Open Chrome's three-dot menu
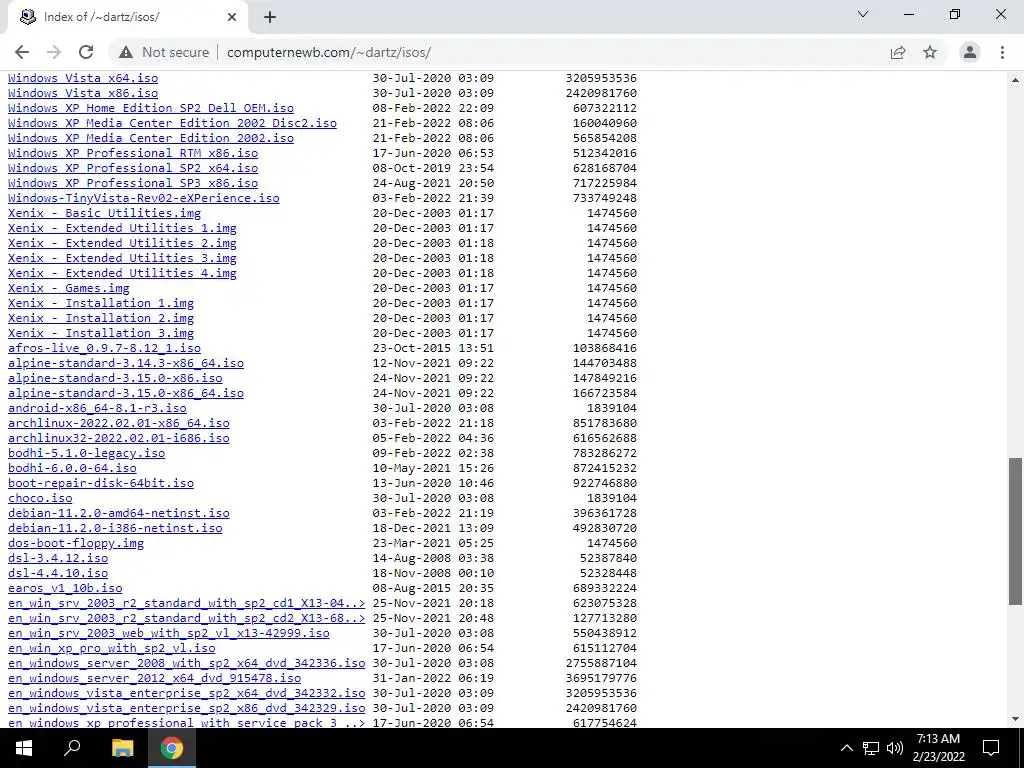This screenshot has height=768, width=1024. click(1002, 52)
